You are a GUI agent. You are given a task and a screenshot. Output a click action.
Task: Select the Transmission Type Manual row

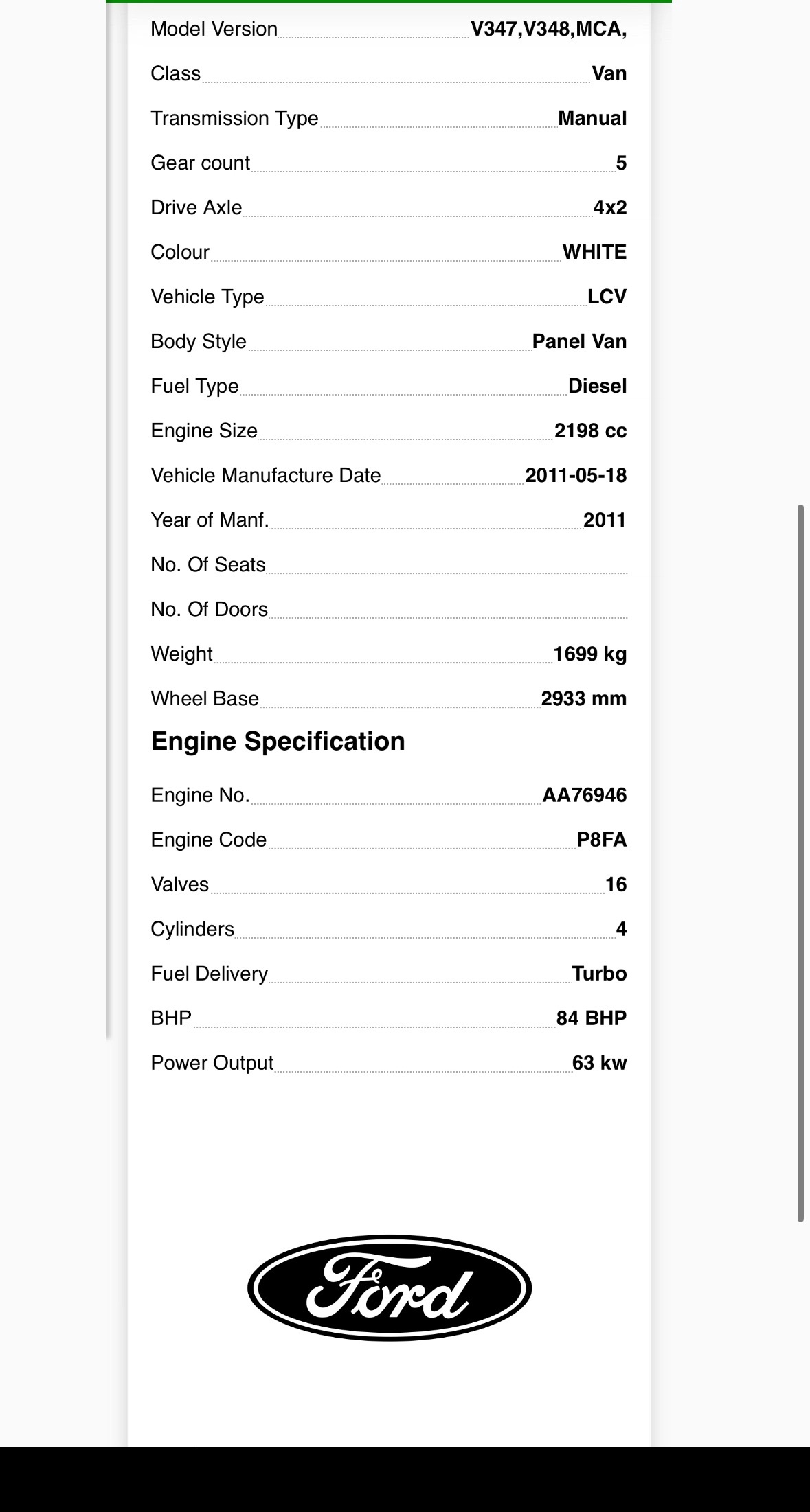tap(389, 118)
